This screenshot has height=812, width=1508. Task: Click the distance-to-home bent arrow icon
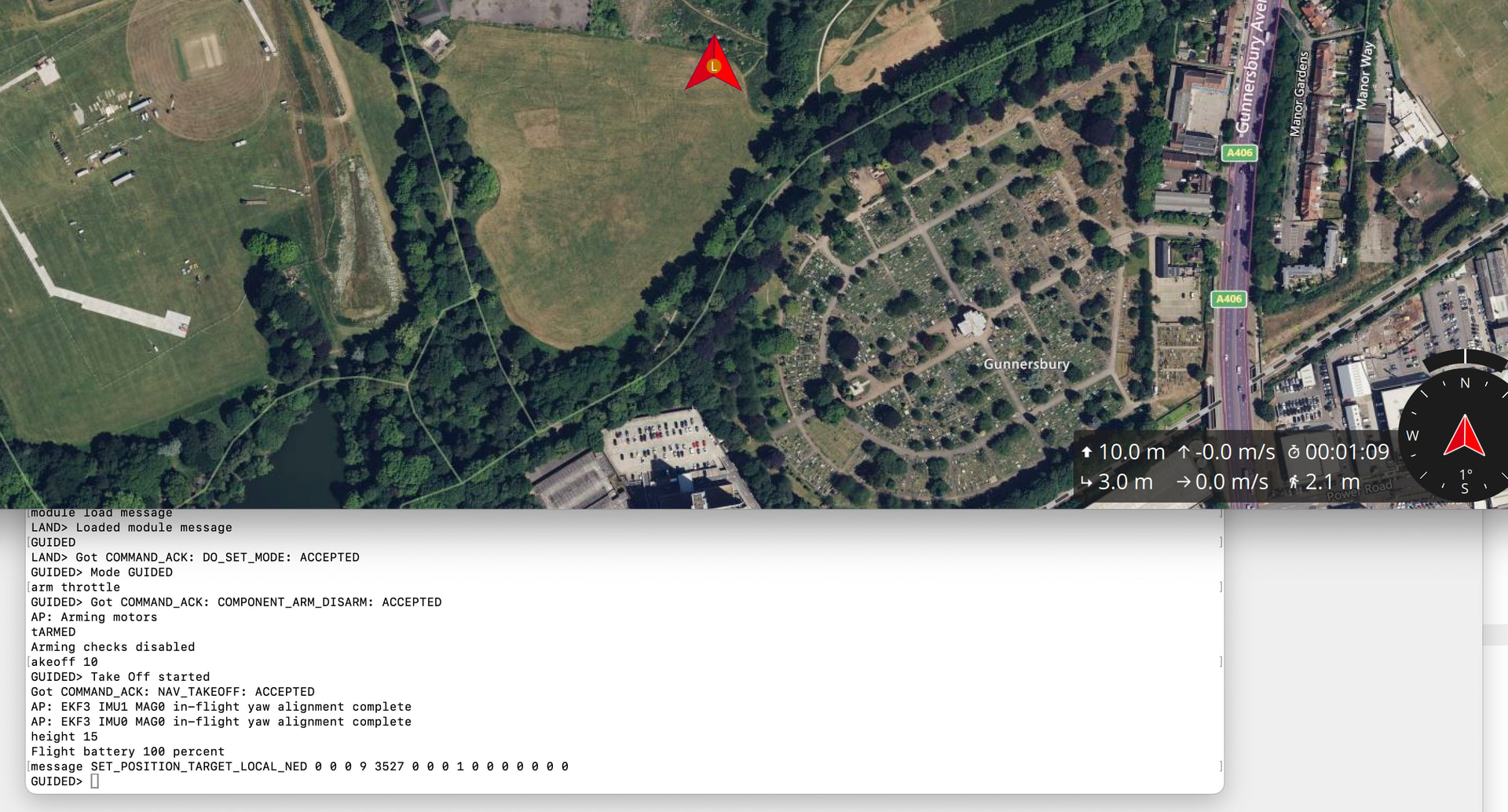point(1086,482)
